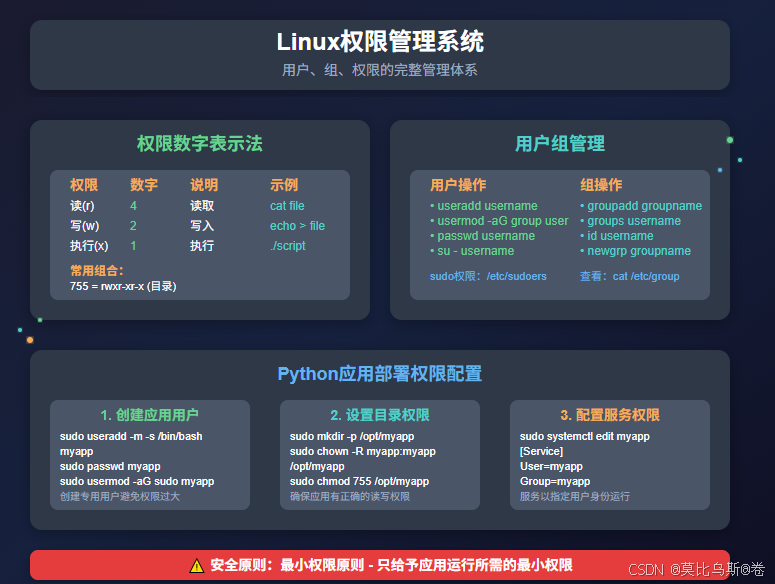
Task: Click the "安全原则: 最小权限原则" banner text
Action: [391, 565]
